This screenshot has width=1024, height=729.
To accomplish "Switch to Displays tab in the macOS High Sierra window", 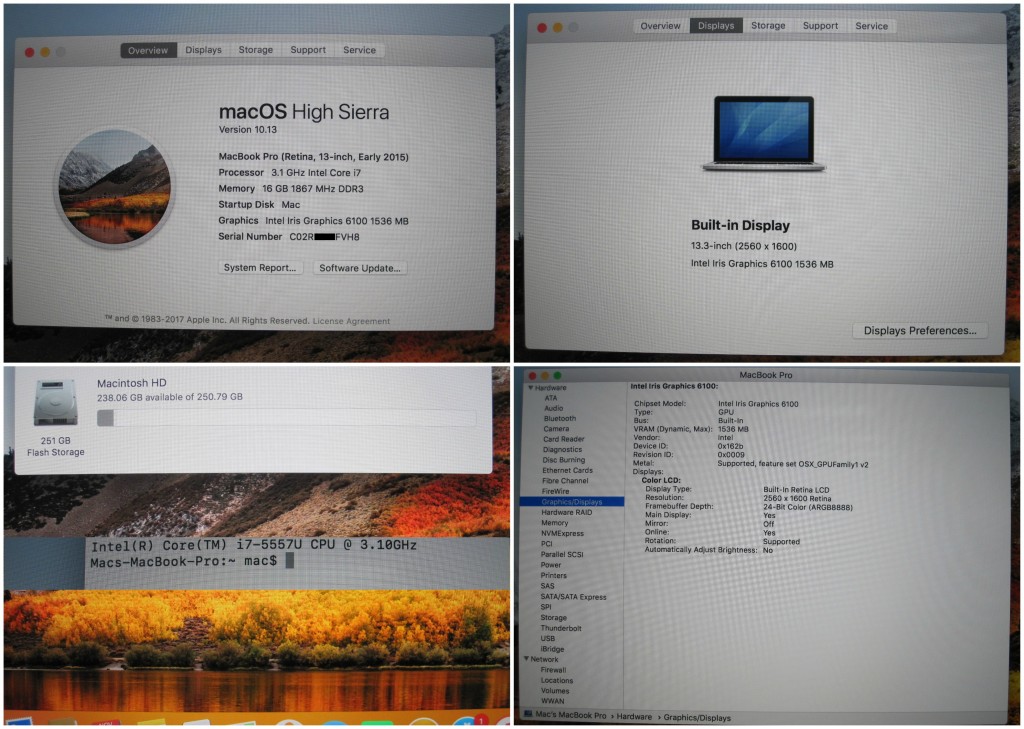I will pos(203,50).
